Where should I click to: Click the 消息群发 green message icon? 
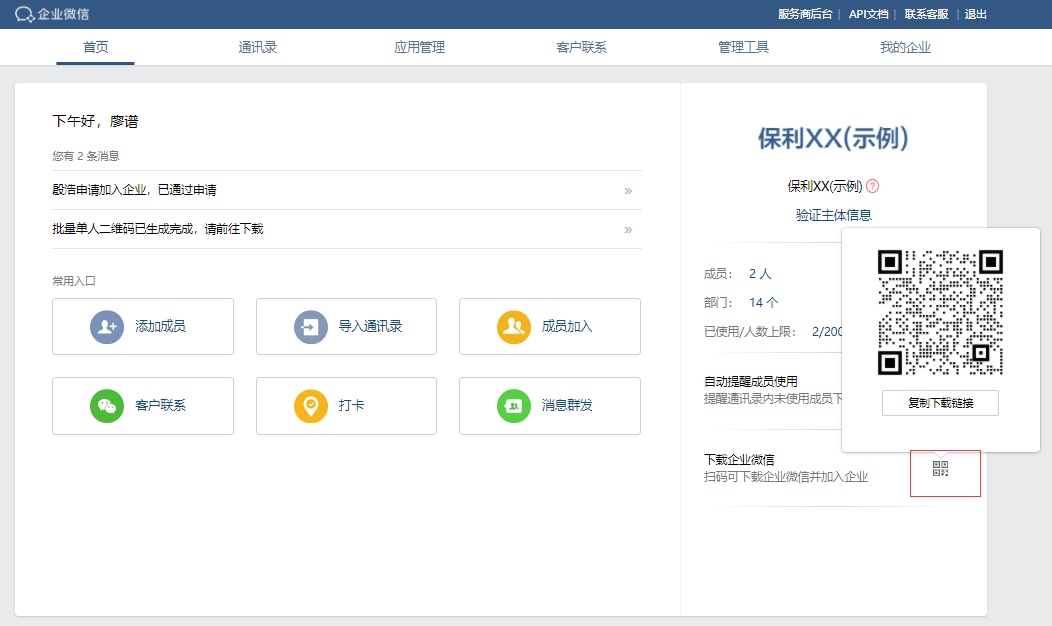pos(514,406)
